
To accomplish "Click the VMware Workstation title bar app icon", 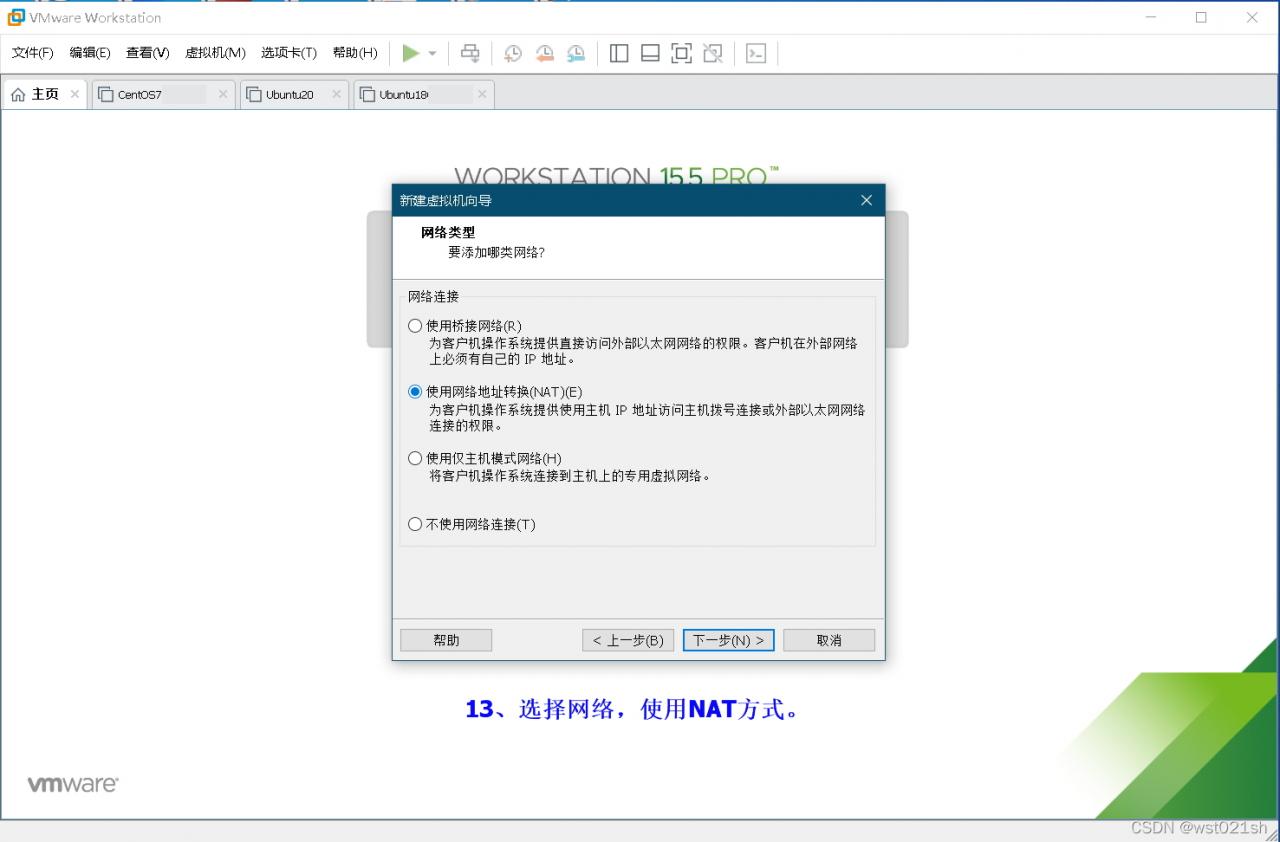I will tap(16, 17).
